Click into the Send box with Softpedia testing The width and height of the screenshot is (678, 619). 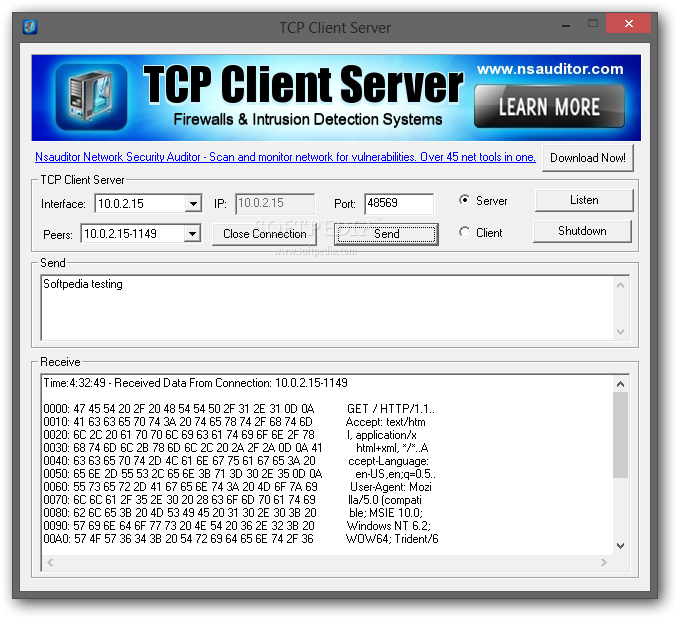coord(327,307)
